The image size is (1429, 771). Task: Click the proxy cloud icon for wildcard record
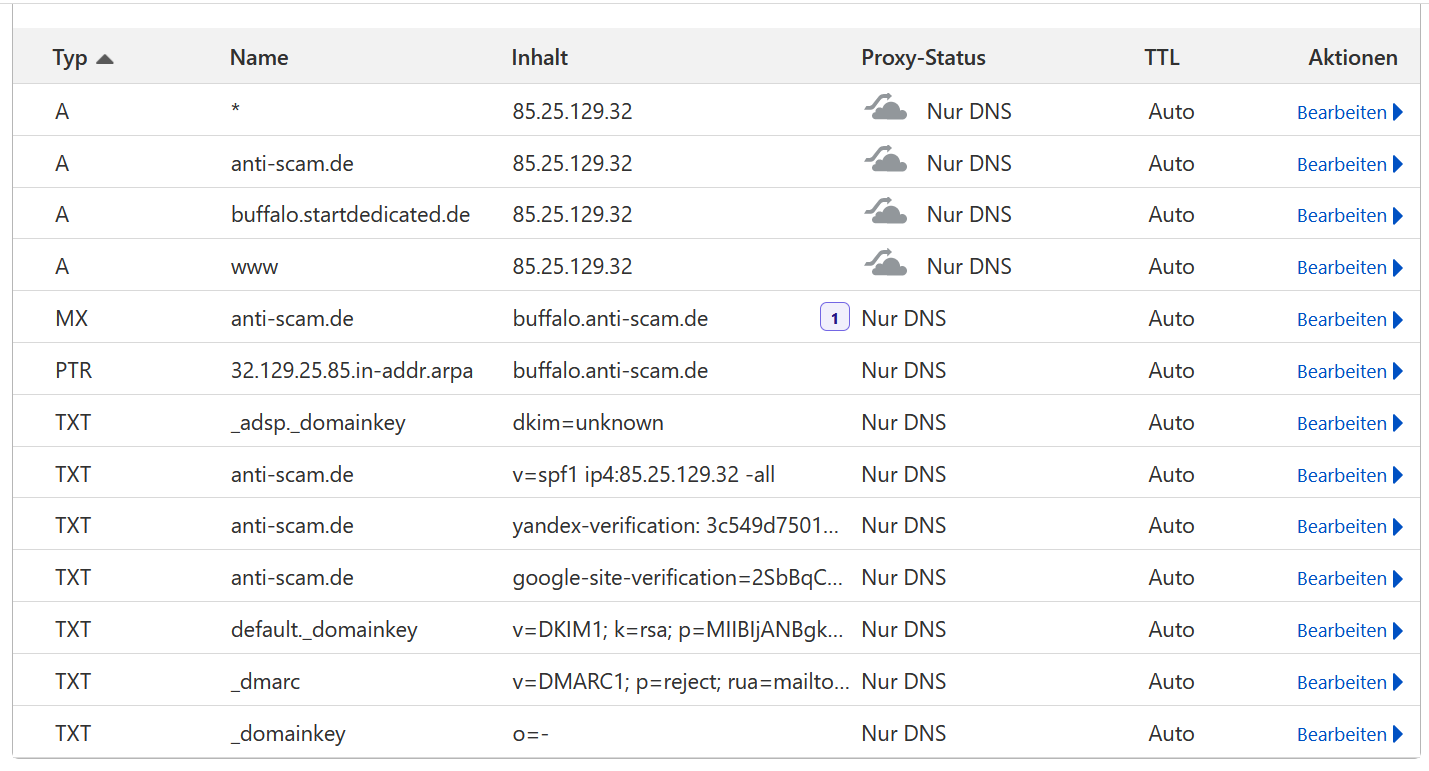tap(885, 109)
